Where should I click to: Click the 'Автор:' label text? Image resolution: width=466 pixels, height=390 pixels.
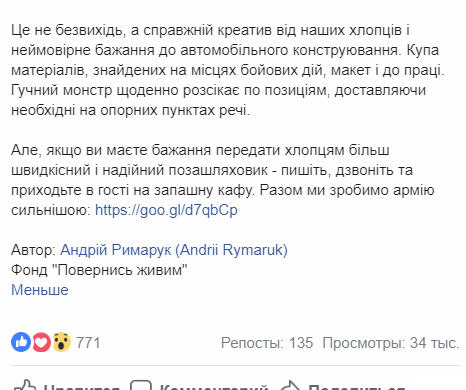point(34,250)
